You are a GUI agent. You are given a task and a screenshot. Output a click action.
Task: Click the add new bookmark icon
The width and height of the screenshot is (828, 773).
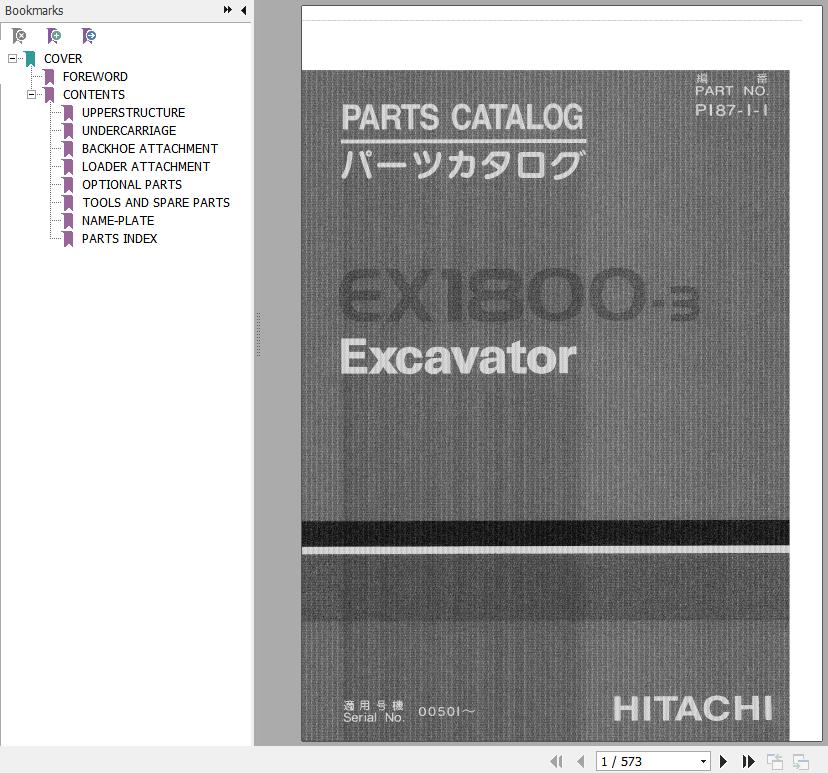tap(54, 36)
